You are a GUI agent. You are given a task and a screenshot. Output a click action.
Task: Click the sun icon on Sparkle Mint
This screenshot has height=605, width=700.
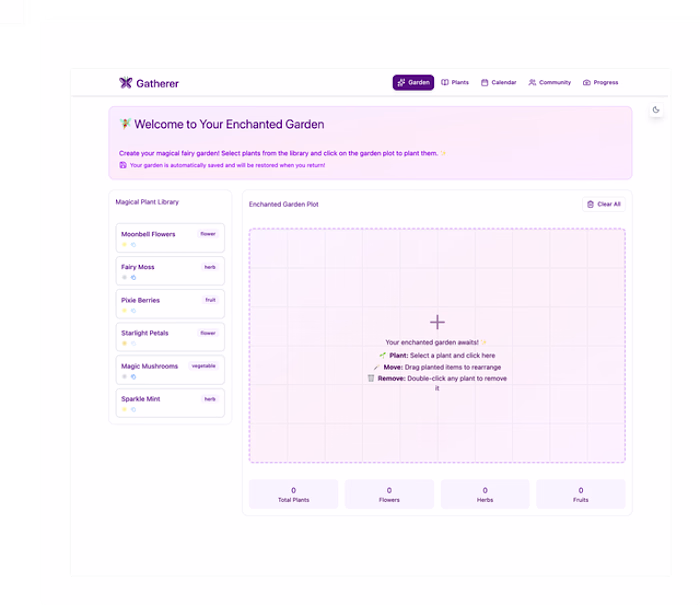pyautogui.click(x=125, y=409)
